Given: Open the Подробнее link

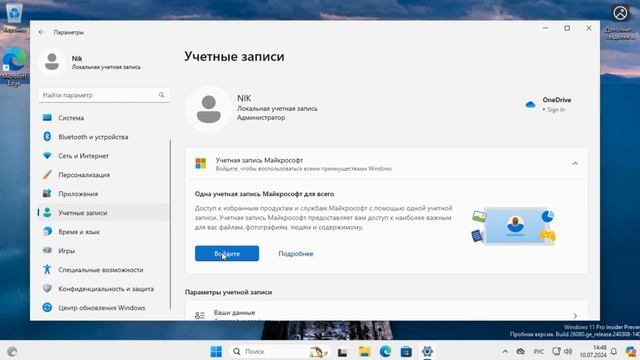Looking at the screenshot, I should (x=296, y=253).
